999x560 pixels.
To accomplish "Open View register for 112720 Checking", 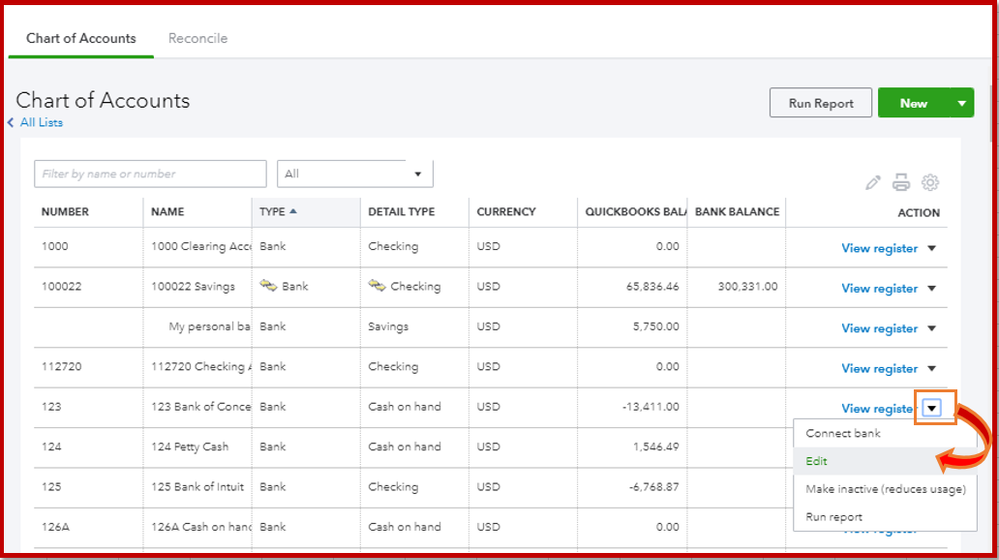I will click(x=879, y=369).
